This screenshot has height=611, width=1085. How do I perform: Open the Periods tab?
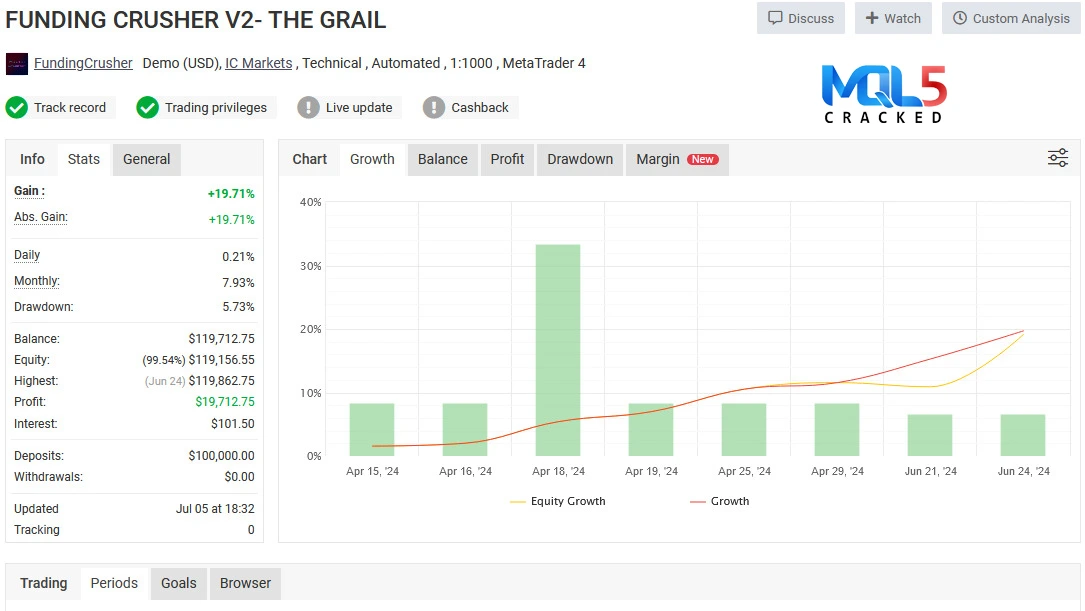click(x=114, y=583)
